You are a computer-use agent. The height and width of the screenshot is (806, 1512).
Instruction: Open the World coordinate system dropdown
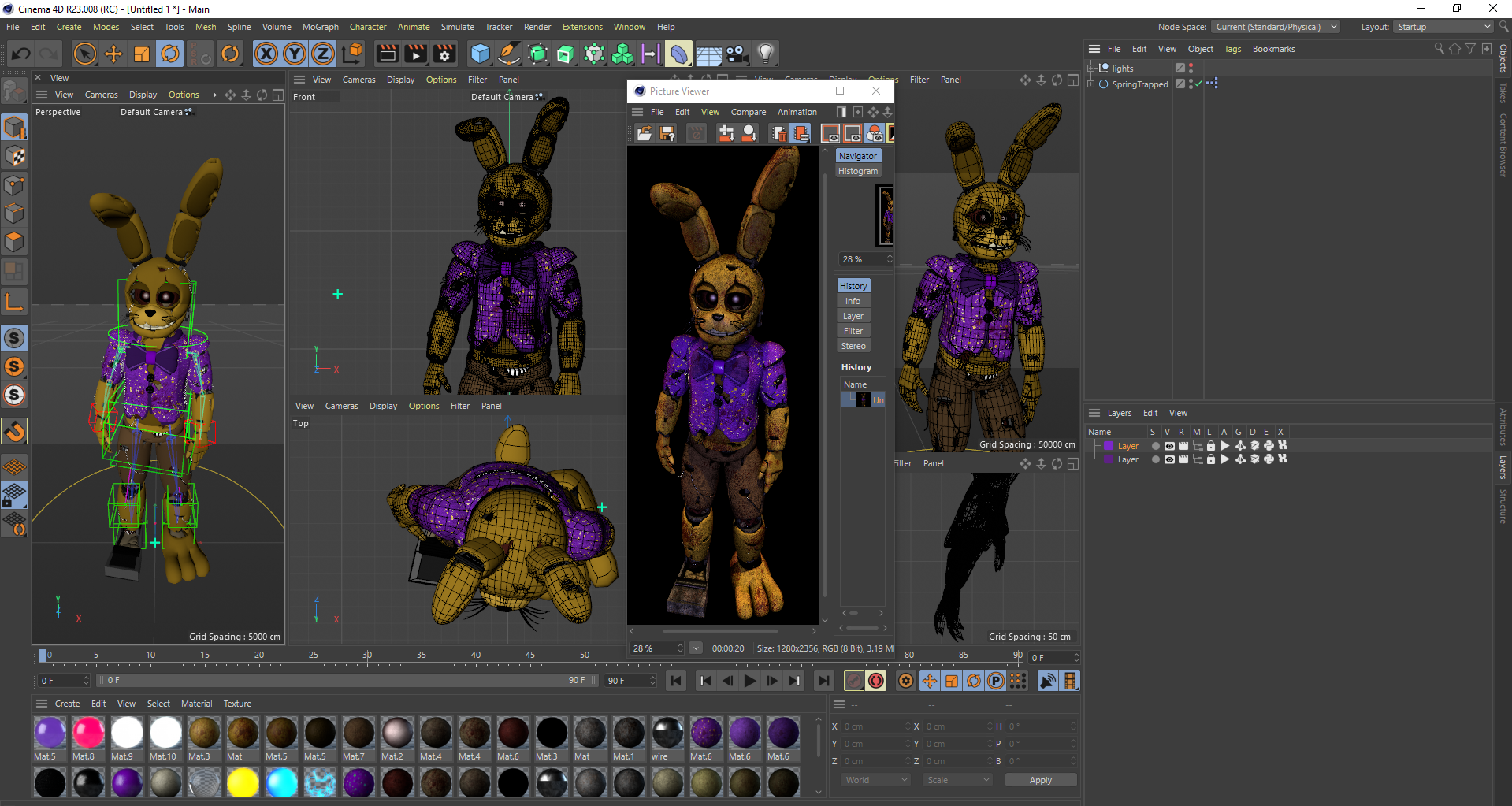(x=875, y=780)
